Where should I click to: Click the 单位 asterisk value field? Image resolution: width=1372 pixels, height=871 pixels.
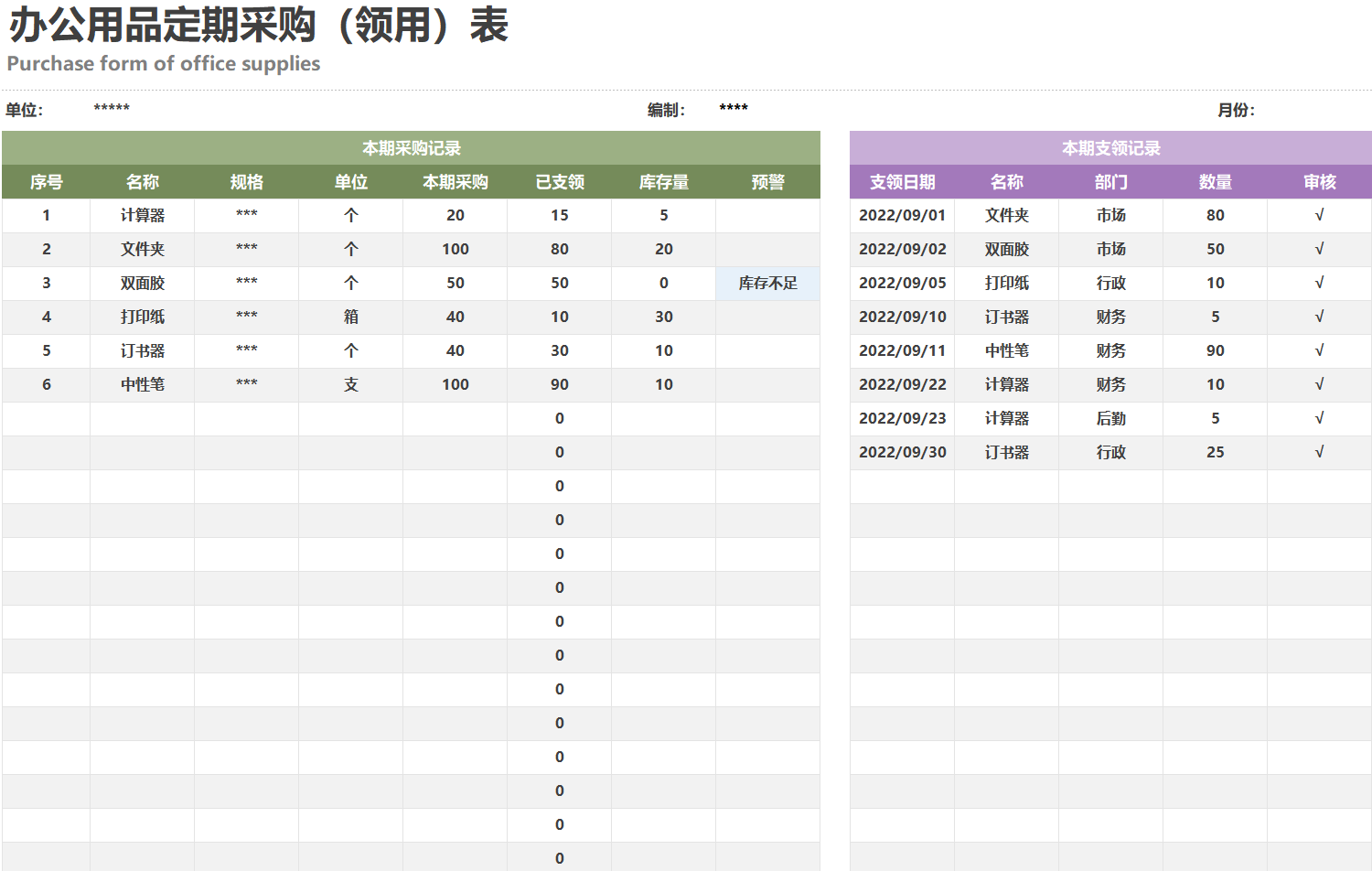(x=112, y=110)
